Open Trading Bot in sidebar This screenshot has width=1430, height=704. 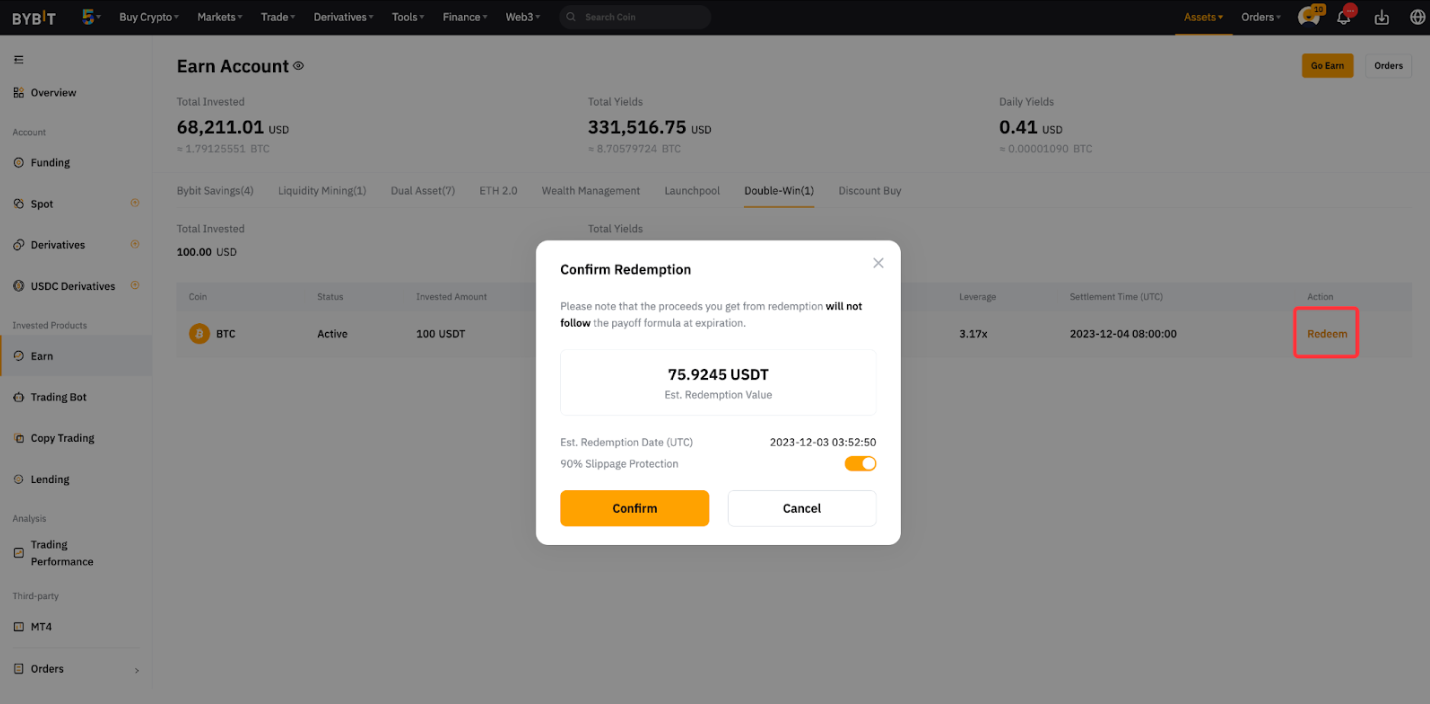point(58,397)
